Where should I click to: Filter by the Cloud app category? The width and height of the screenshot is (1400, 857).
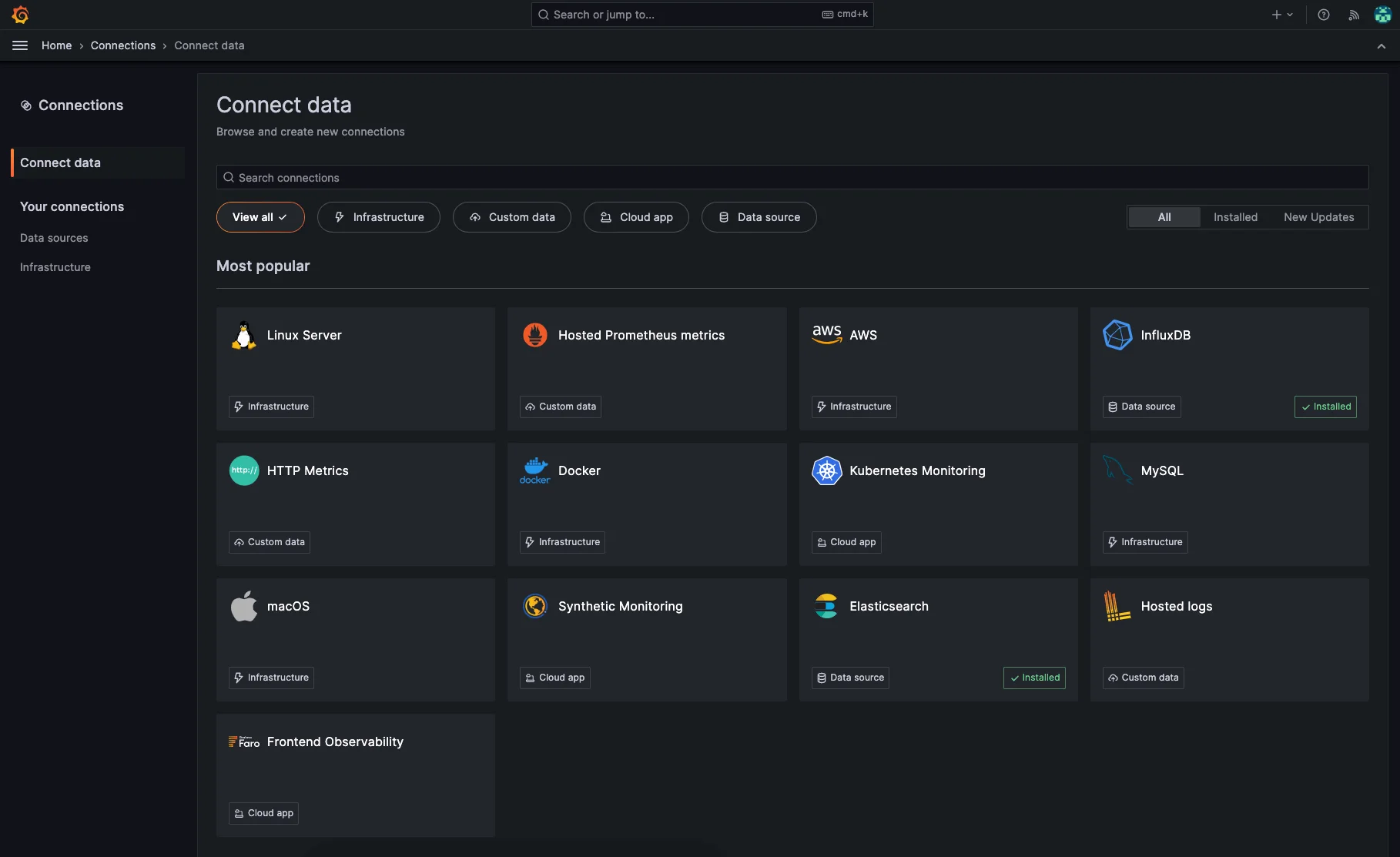point(636,217)
